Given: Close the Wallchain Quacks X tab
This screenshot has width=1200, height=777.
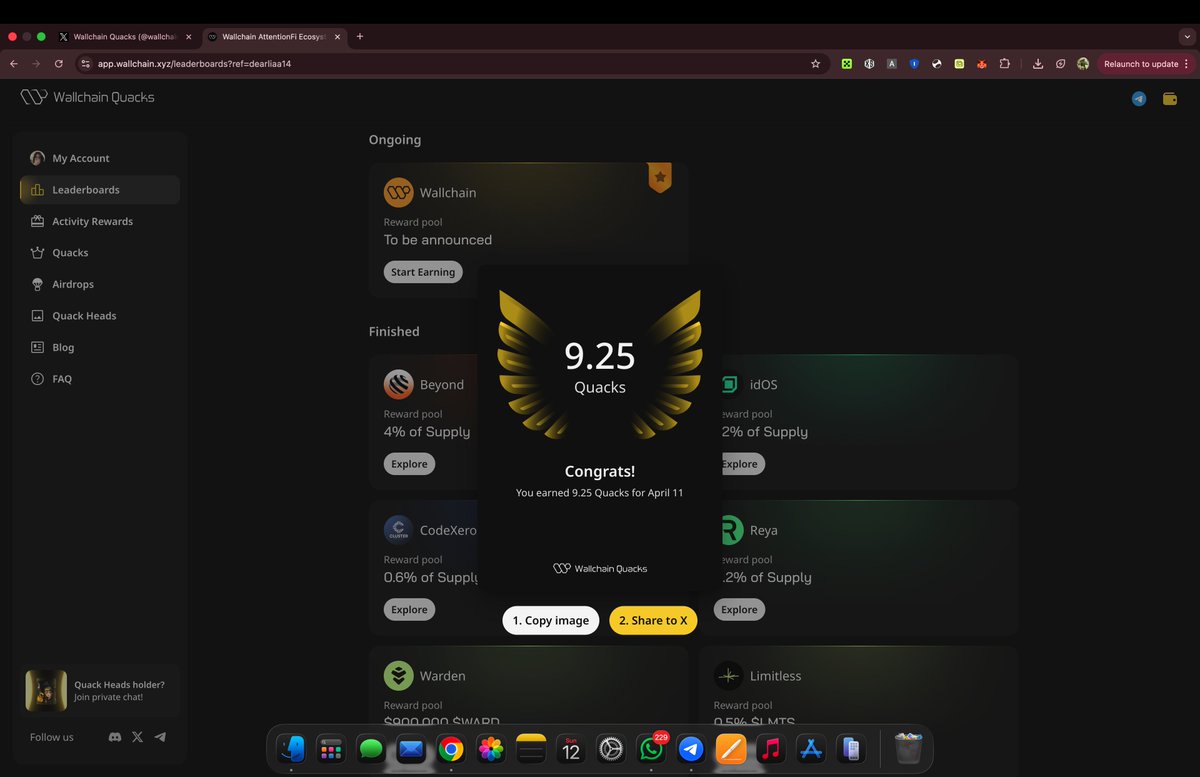Looking at the screenshot, I should (x=189, y=36).
